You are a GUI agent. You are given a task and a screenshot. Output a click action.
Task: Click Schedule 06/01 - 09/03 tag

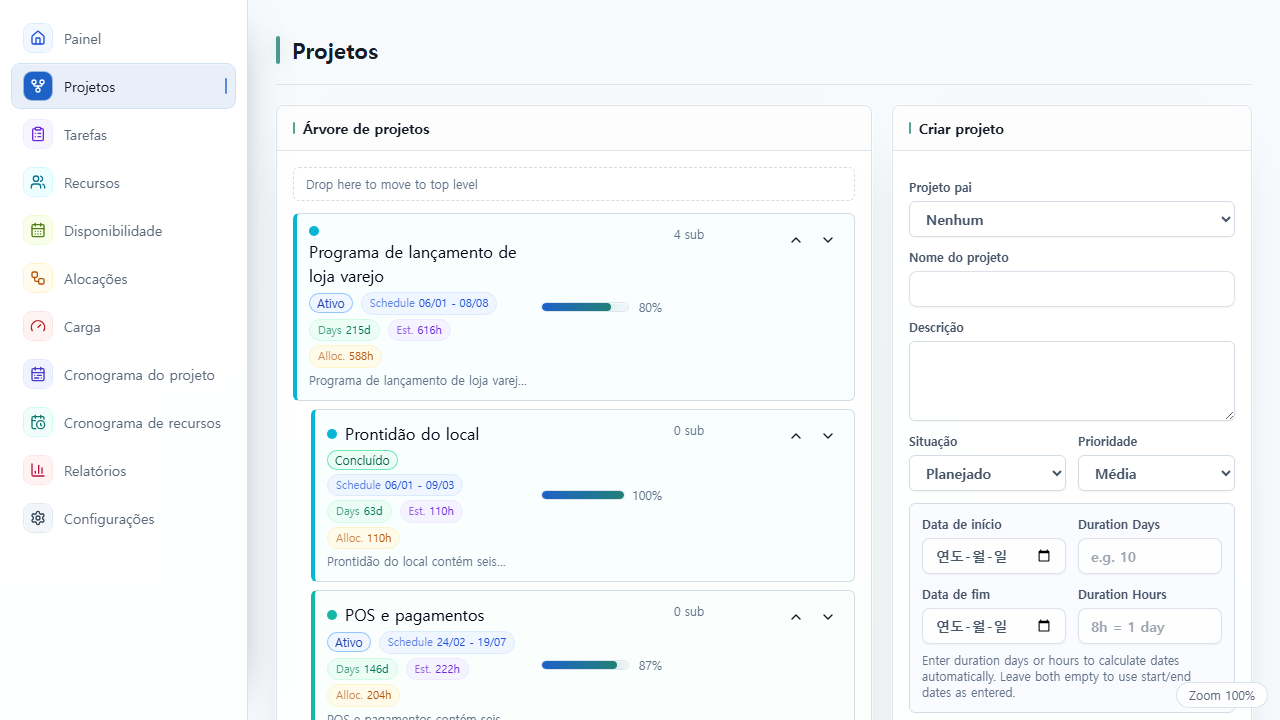pyautogui.click(x=395, y=485)
